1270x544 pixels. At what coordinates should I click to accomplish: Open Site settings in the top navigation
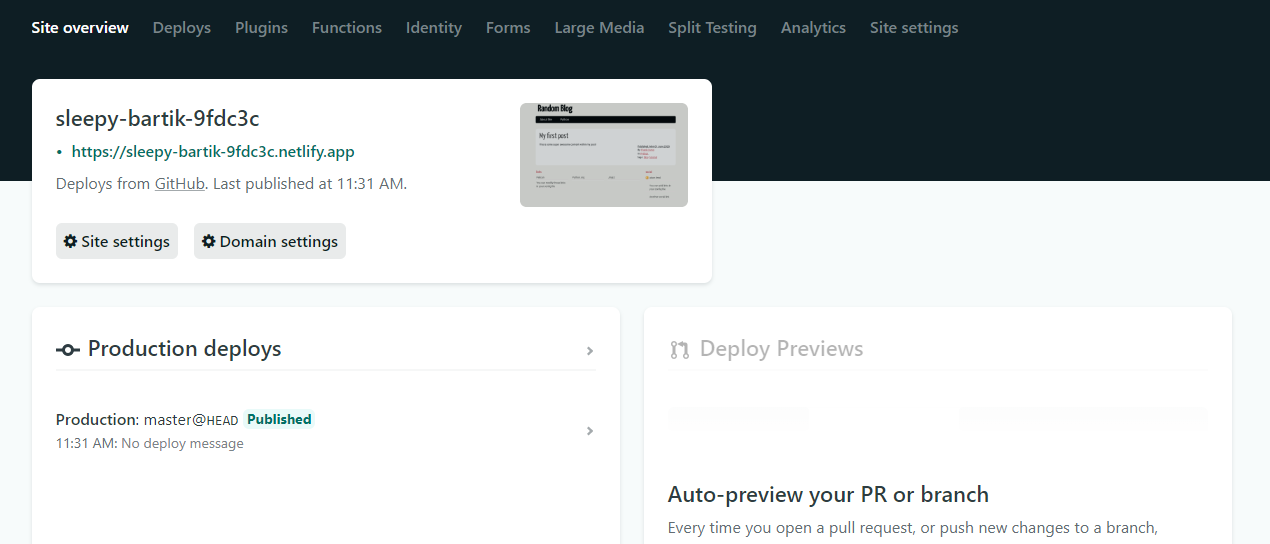[914, 28]
